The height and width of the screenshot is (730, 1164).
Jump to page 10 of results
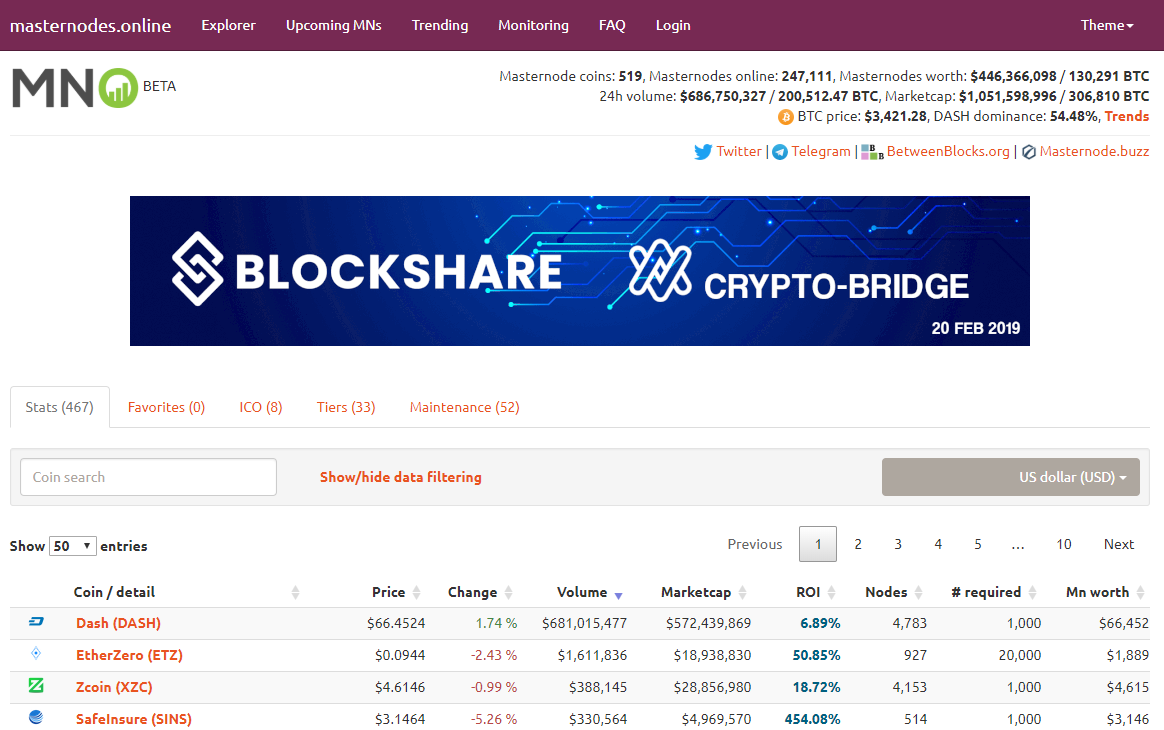coord(1064,544)
